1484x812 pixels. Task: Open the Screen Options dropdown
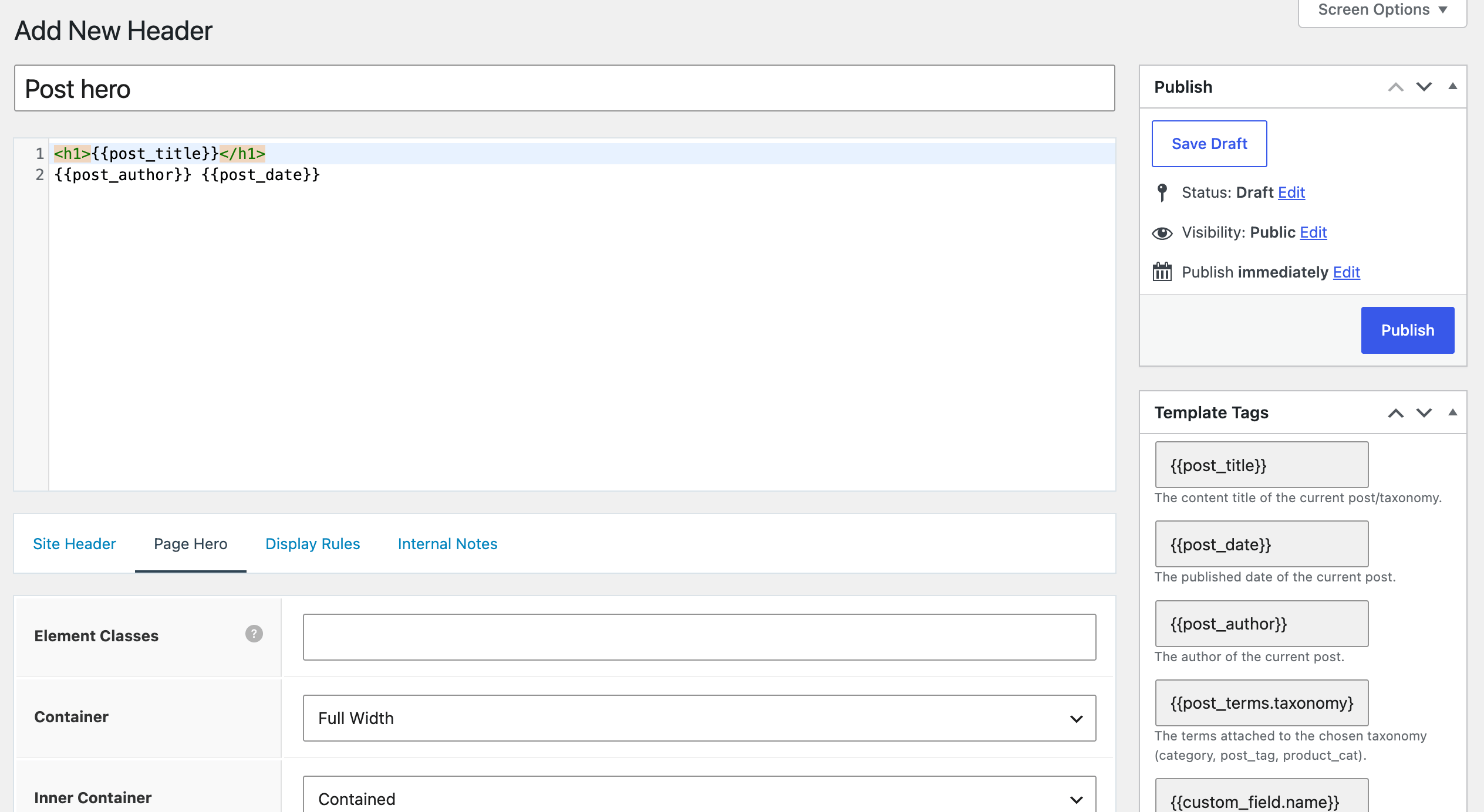[x=1383, y=12]
